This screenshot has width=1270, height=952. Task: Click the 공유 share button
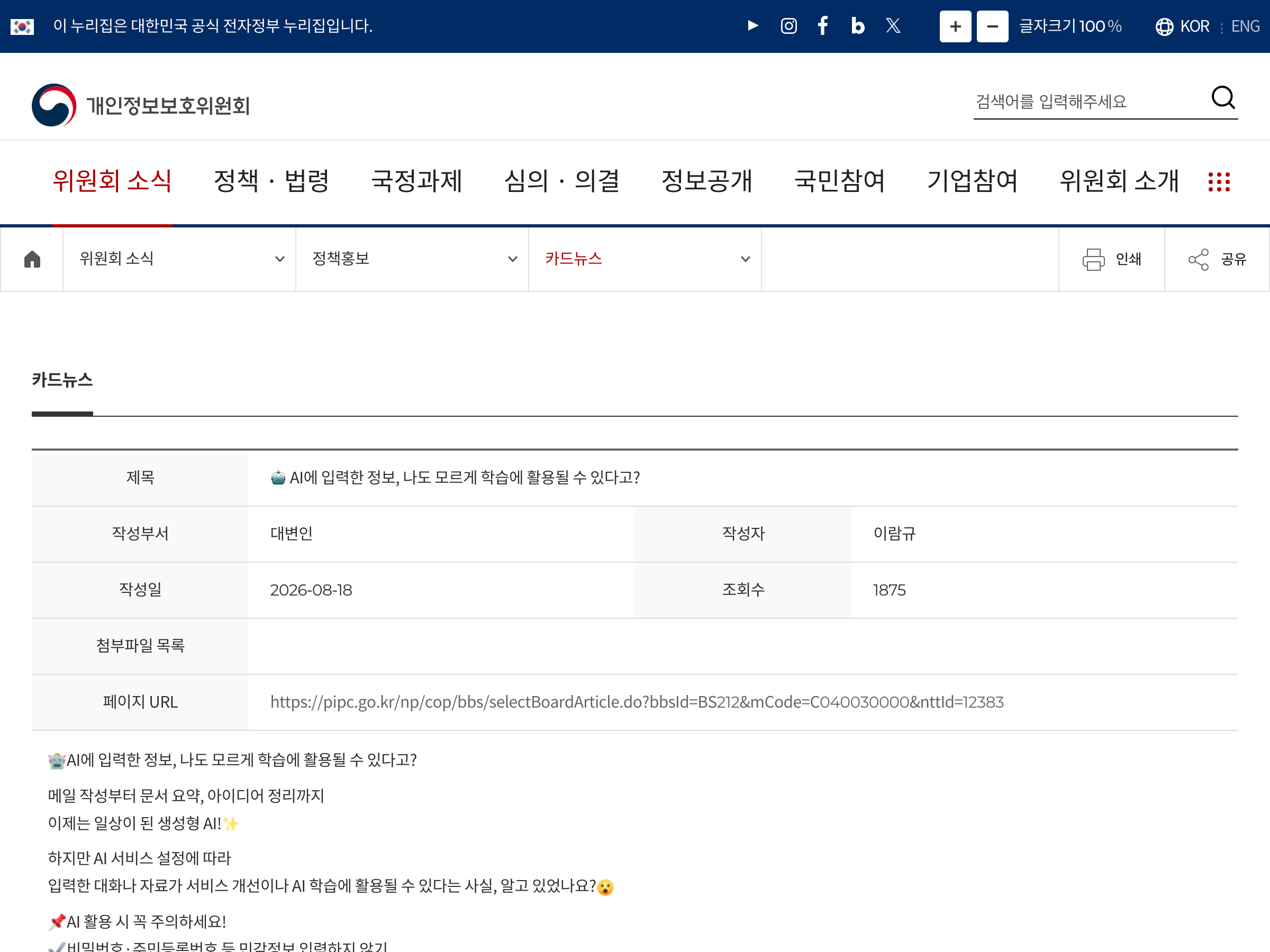[x=1217, y=259]
